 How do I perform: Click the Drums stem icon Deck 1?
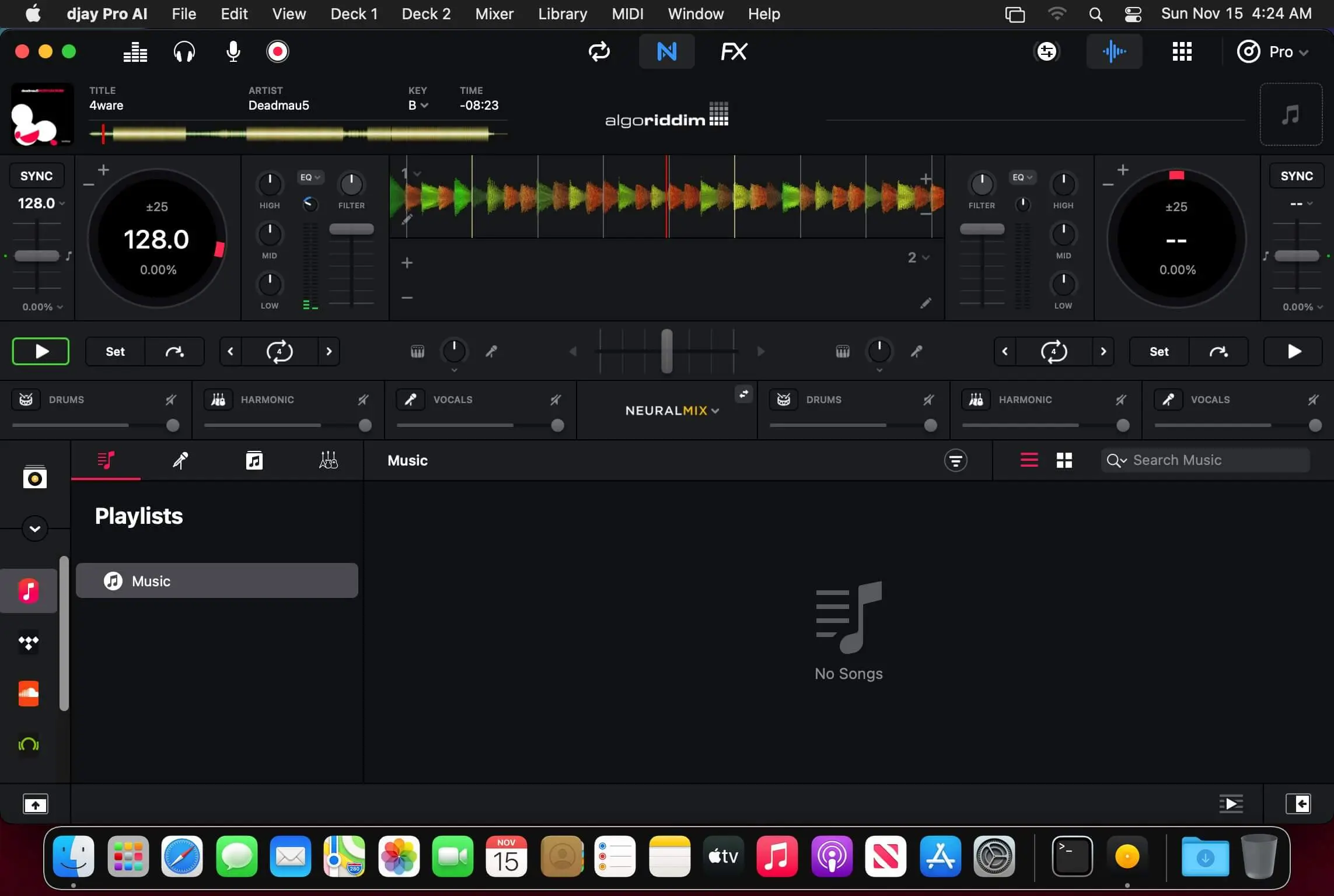(x=26, y=399)
